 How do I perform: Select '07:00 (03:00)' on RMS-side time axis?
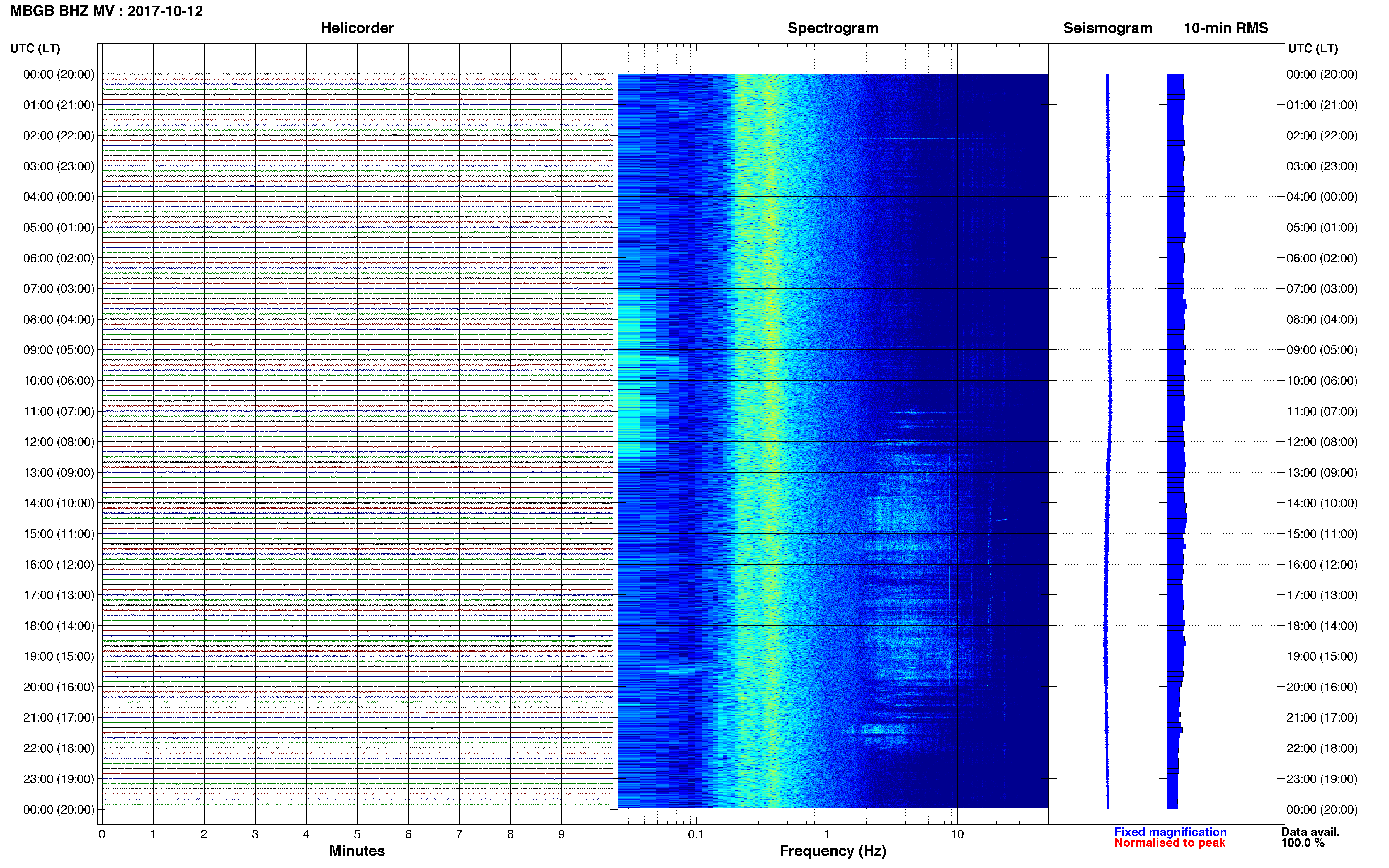click(1322, 289)
